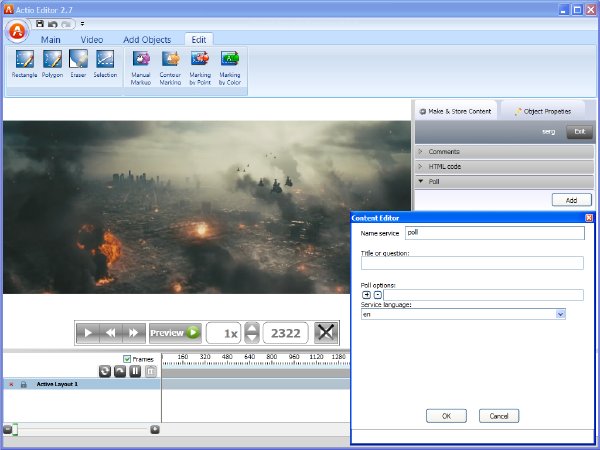The image size is (600, 450).
Task: Confirm with OK in Content Editor
Action: tap(446, 416)
